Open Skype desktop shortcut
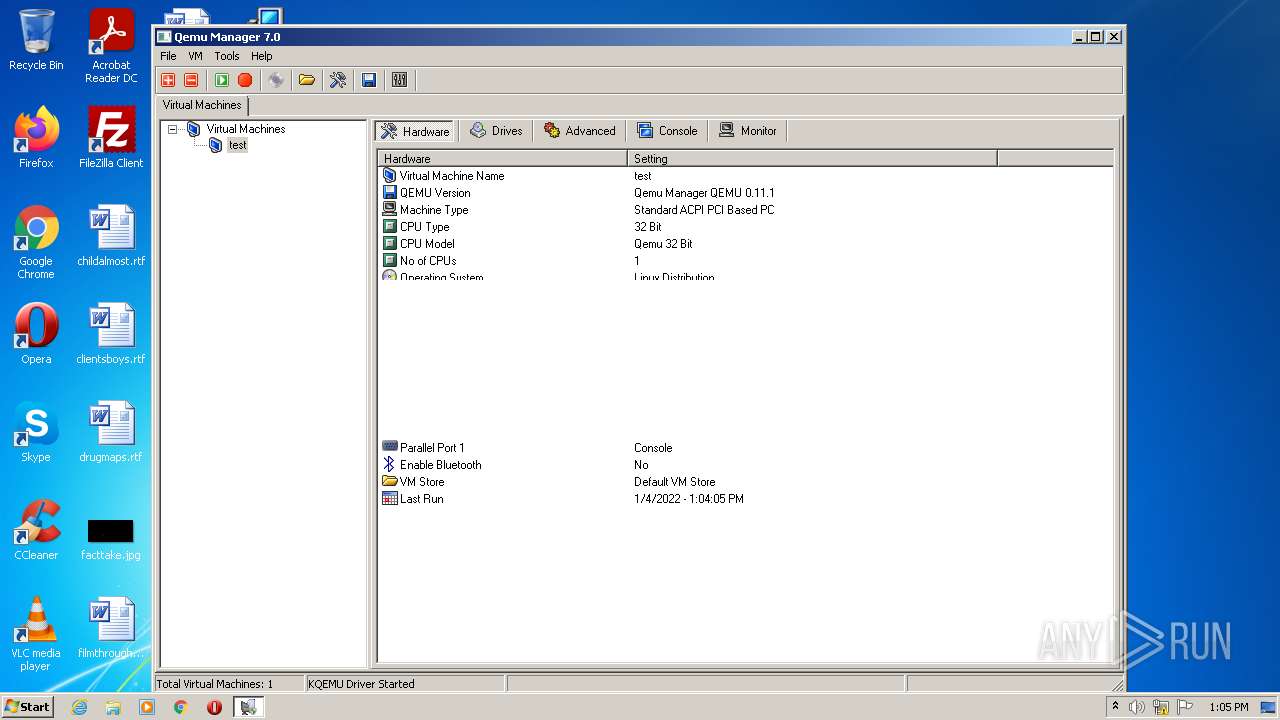The image size is (1280, 720). [36, 432]
